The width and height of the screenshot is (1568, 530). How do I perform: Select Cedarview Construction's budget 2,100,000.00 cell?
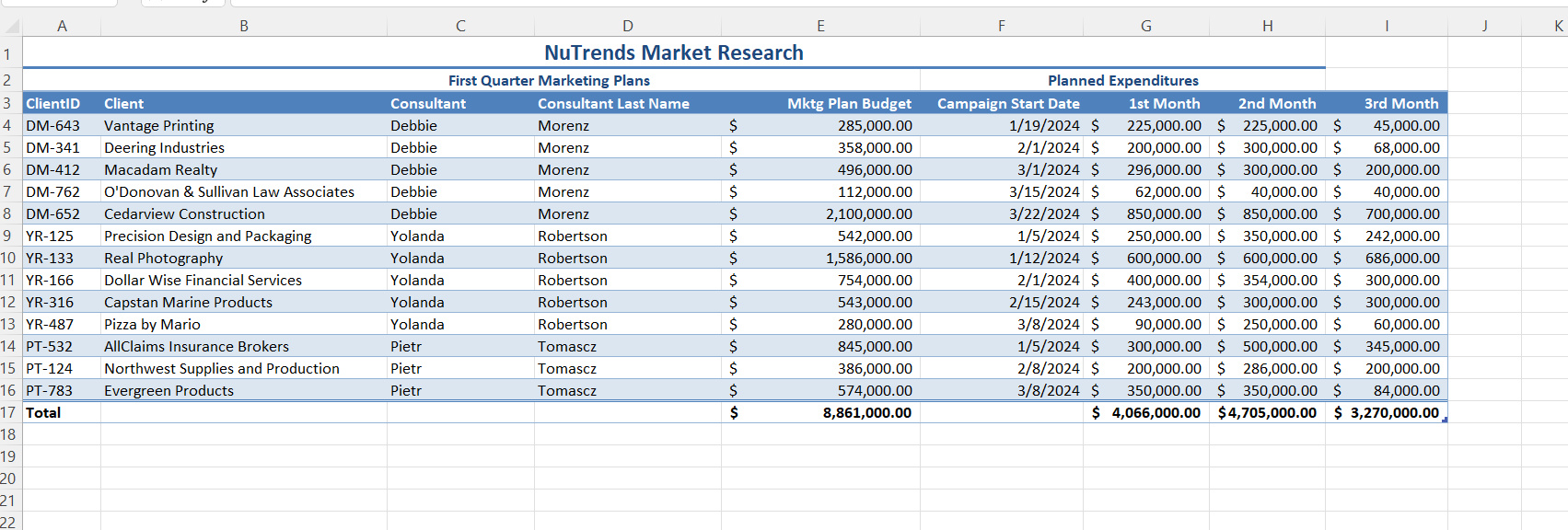(867, 213)
